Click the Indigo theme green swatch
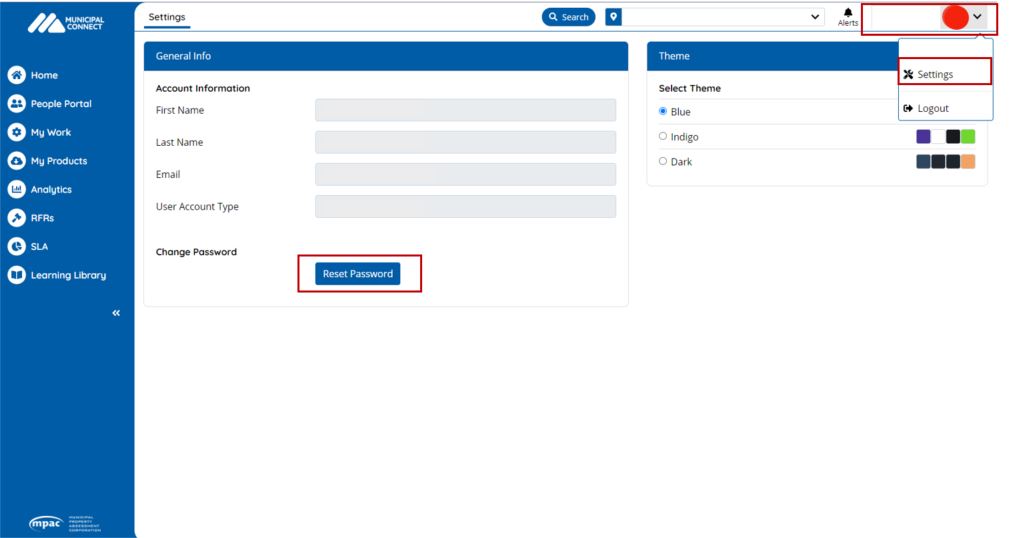Viewport: 1015px width, 538px height. (x=968, y=137)
